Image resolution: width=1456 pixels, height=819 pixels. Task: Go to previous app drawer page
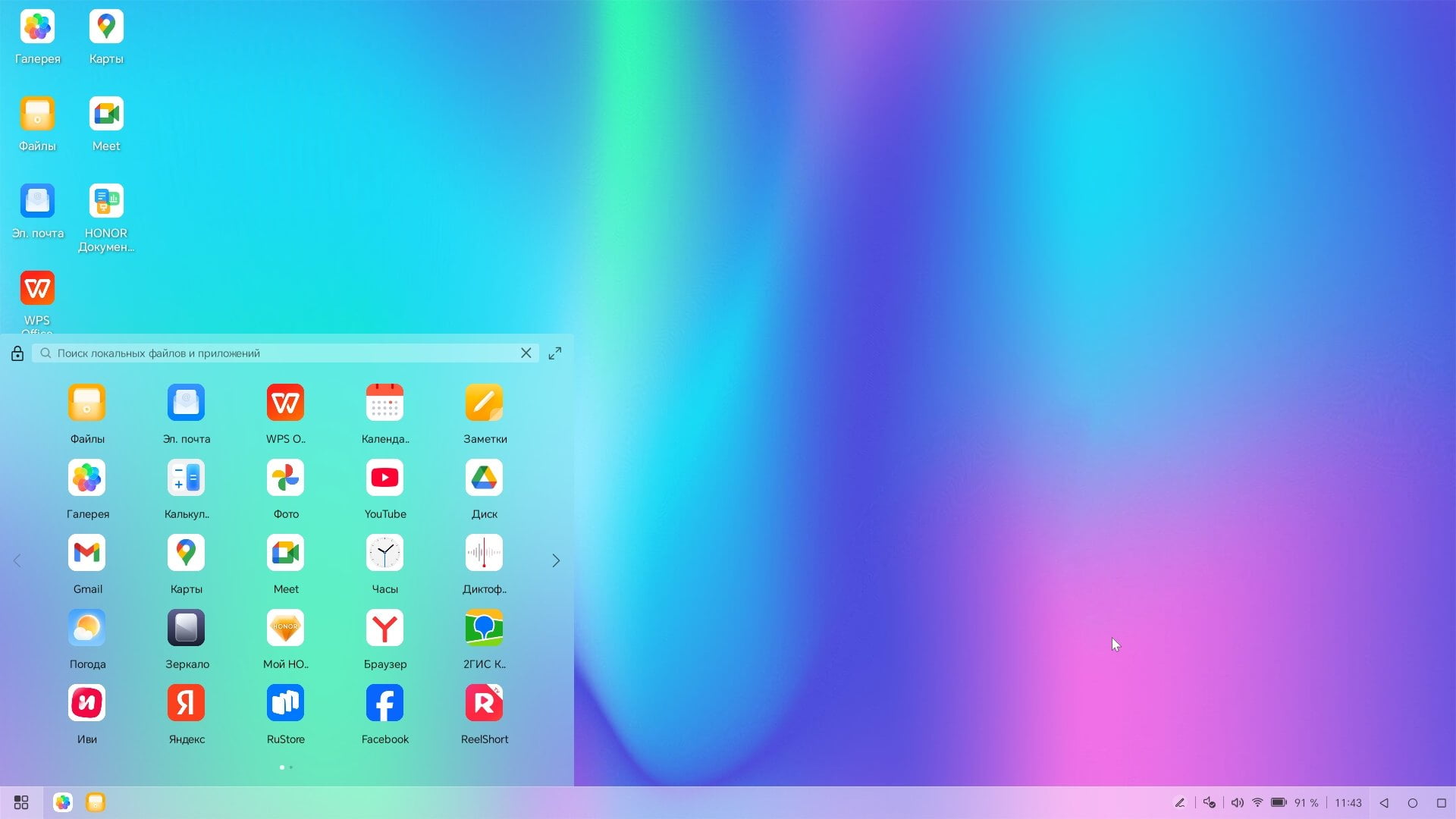(17, 560)
